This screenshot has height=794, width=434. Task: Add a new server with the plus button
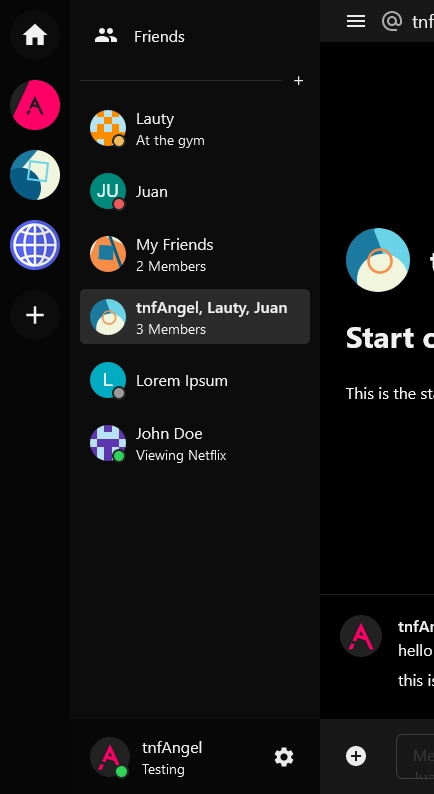click(x=35, y=315)
